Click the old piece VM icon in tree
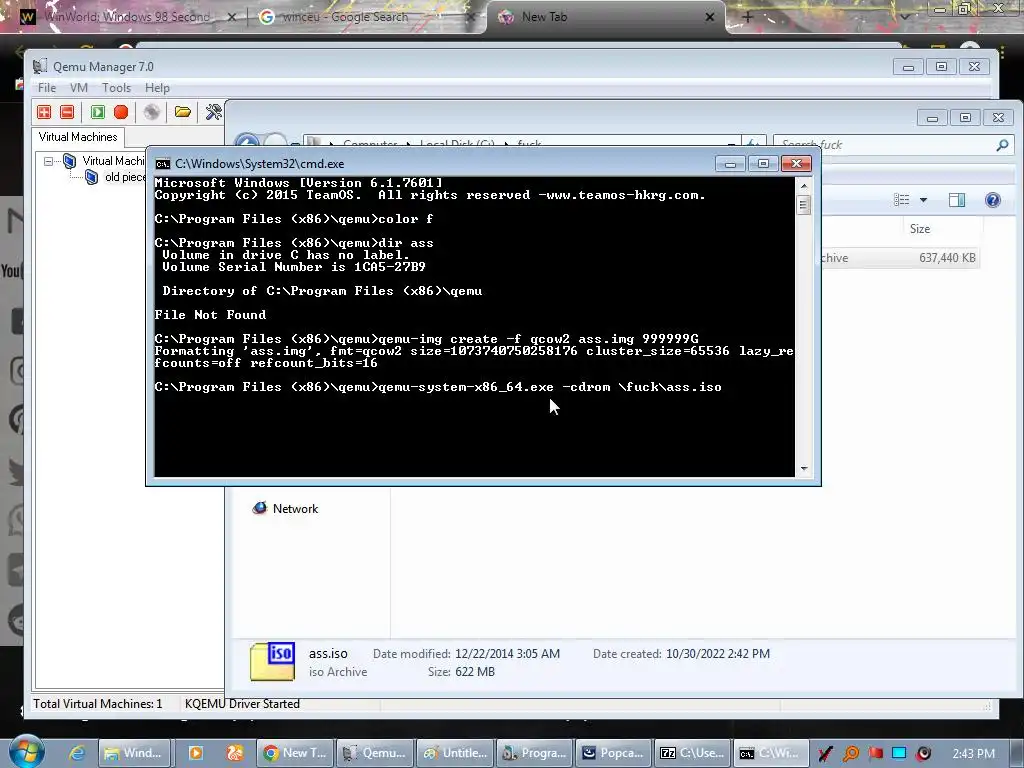Screen dimensions: 1024x768 click(x=91, y=177)
